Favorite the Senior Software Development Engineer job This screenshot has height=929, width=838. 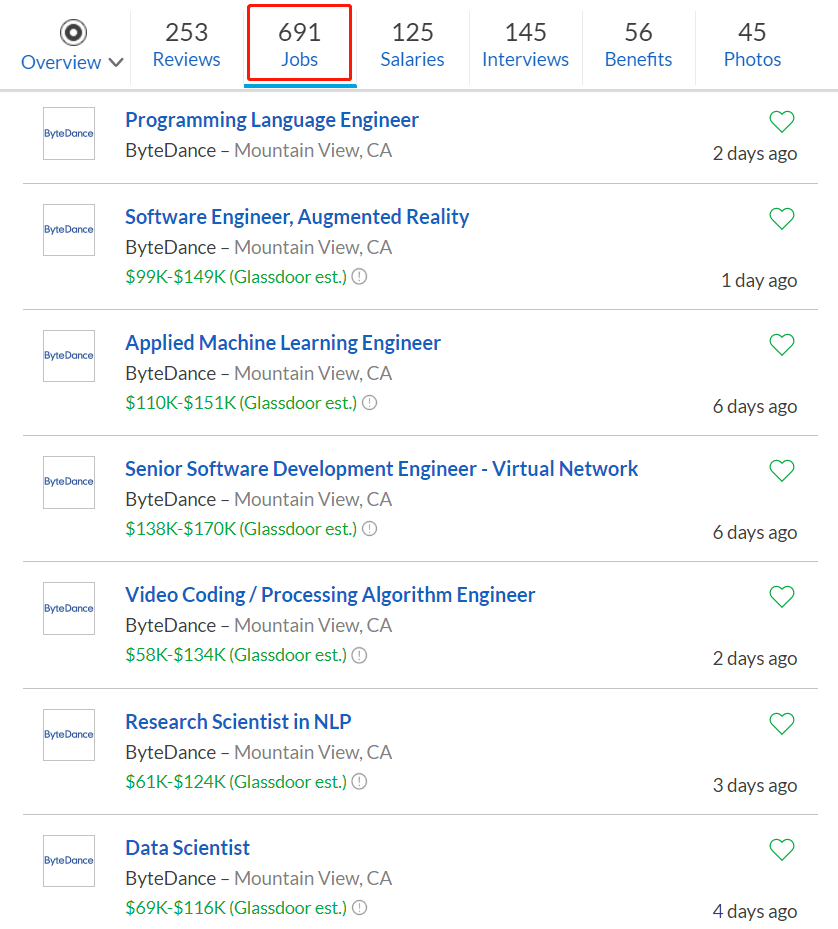click(x=782, y=471)
